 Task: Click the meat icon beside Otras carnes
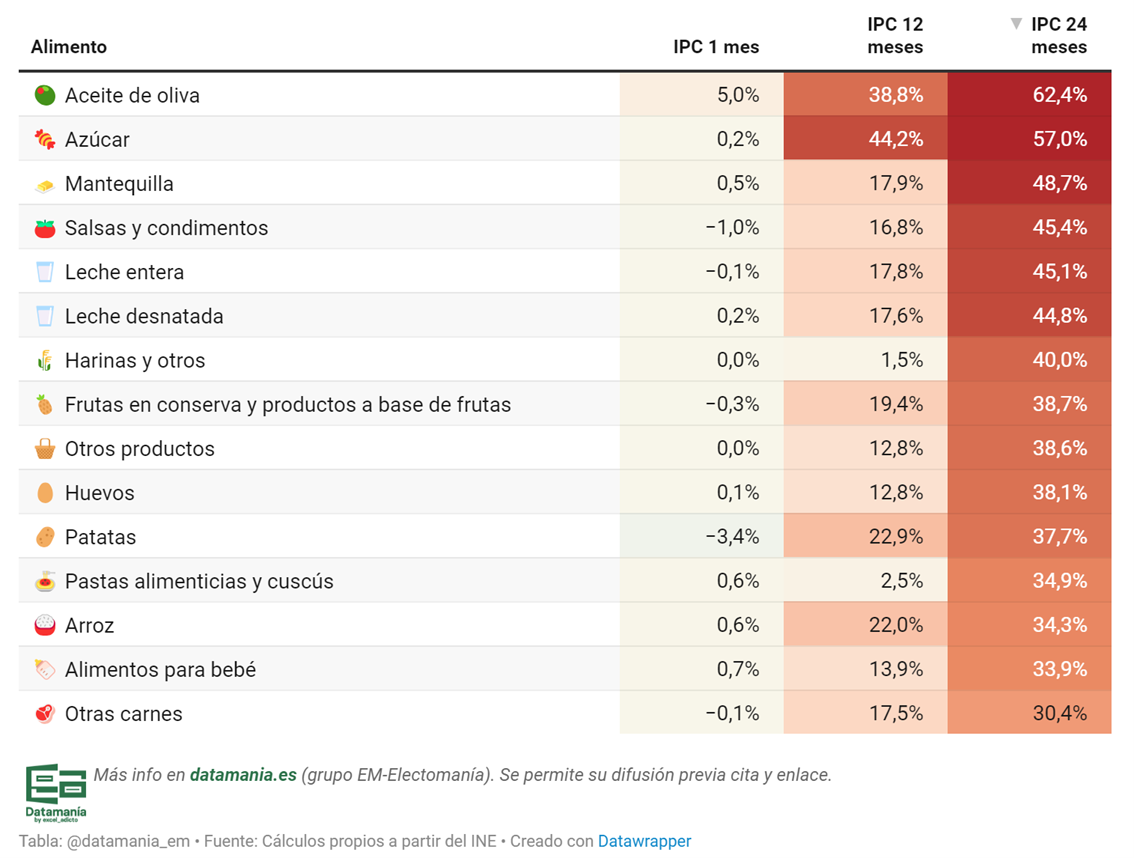tap(45, 714)
